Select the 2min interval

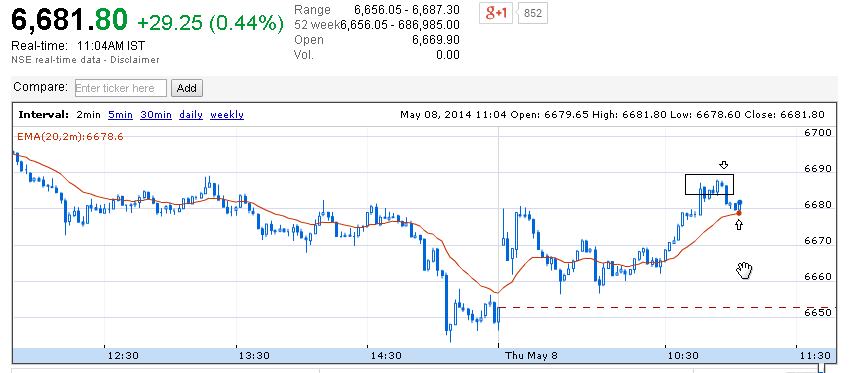[89, 115]
